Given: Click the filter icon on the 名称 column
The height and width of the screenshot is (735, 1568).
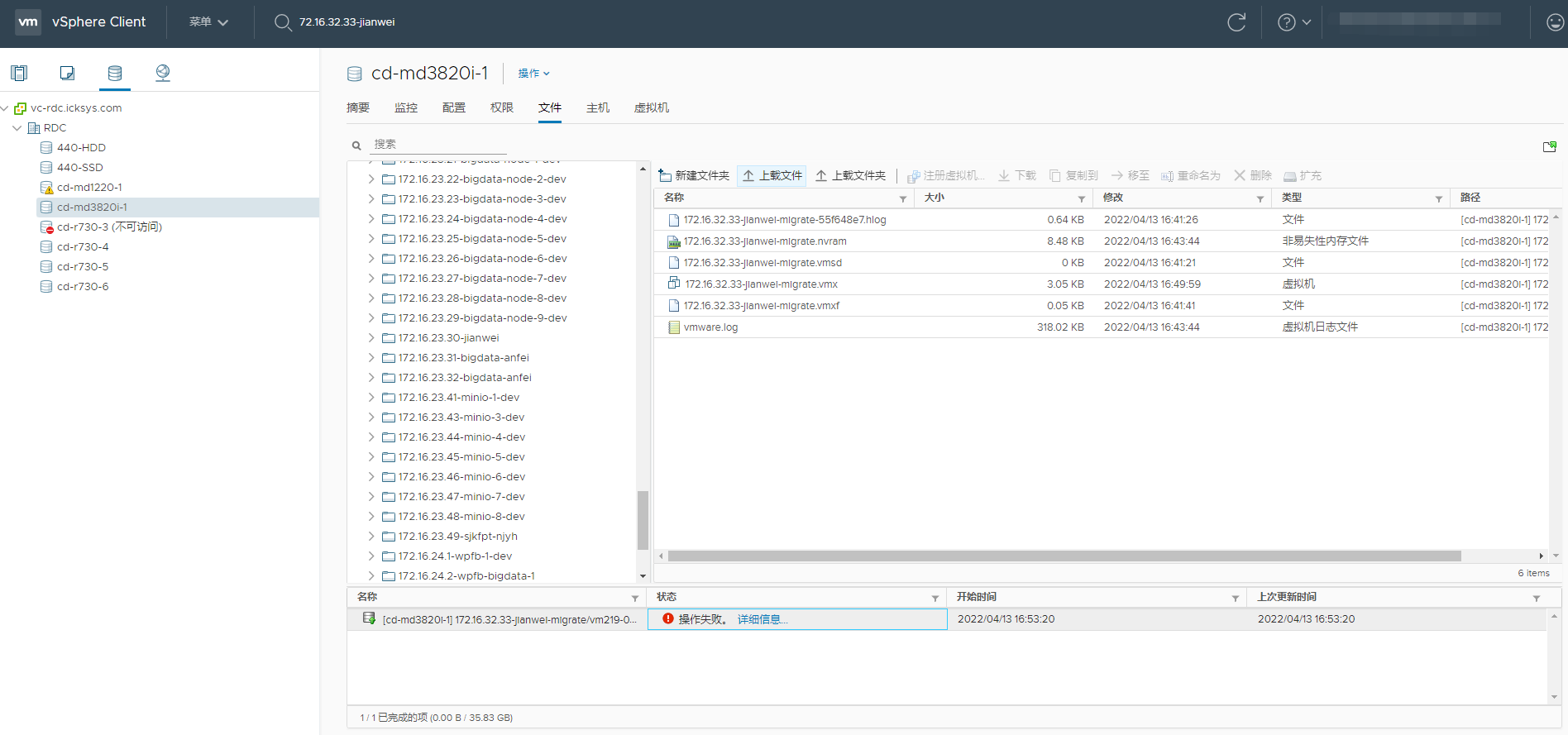Looking at the screenshot, I should 903,199.
